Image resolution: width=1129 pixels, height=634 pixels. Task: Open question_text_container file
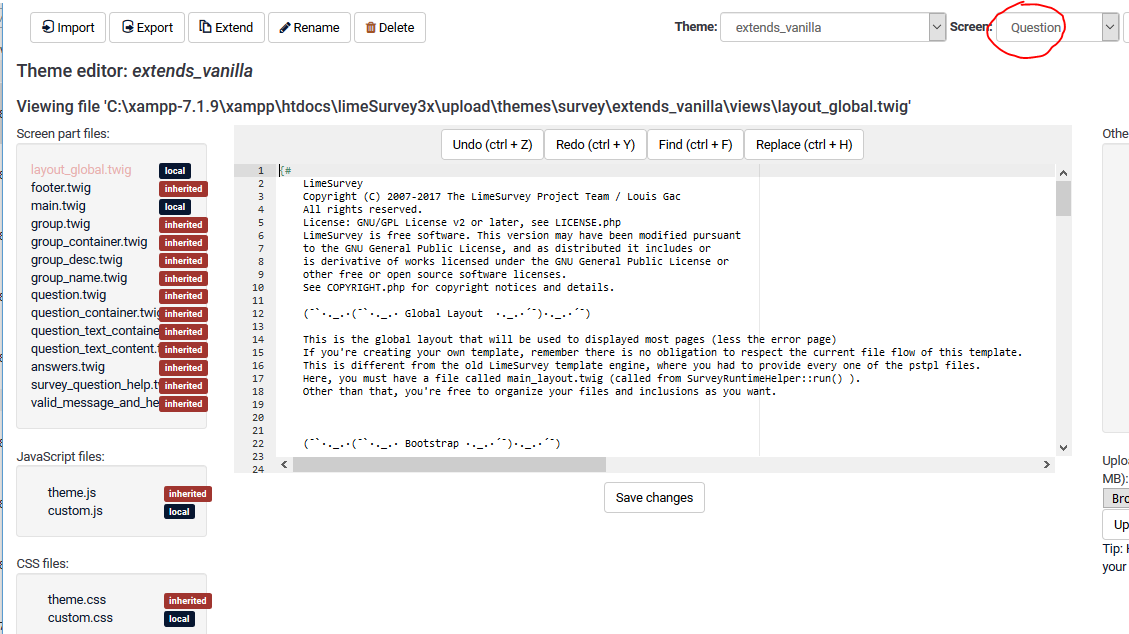[x=94, y=331]
